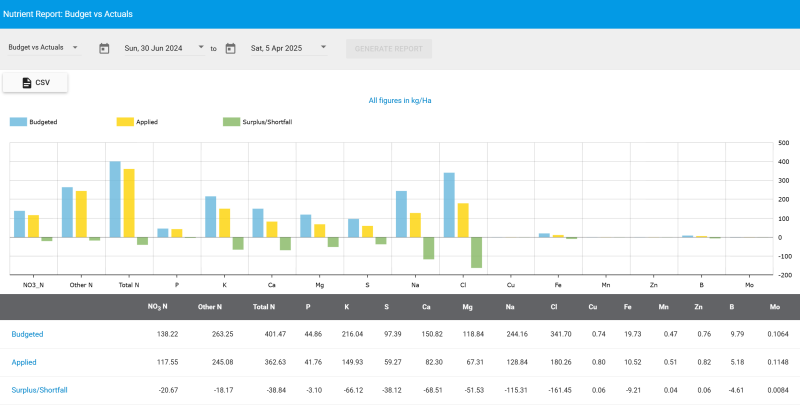Click the blue Budgeted bar for Na

401,214
